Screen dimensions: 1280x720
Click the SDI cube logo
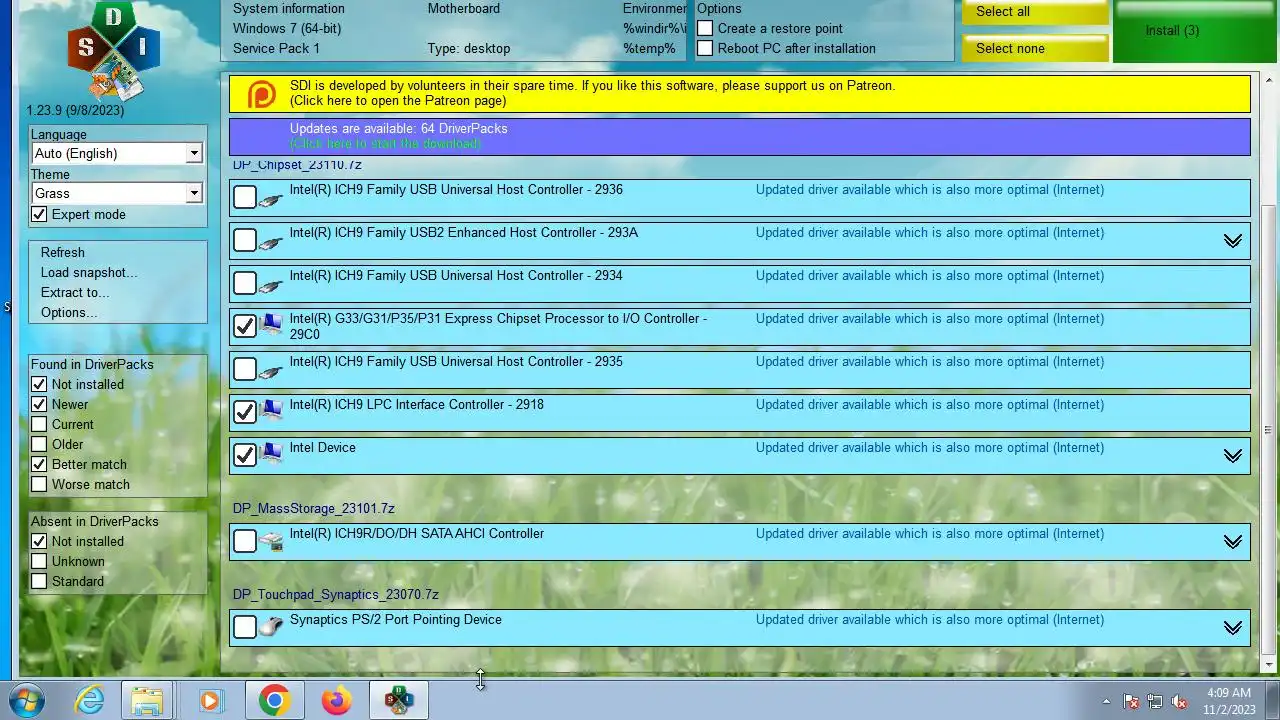113,48
